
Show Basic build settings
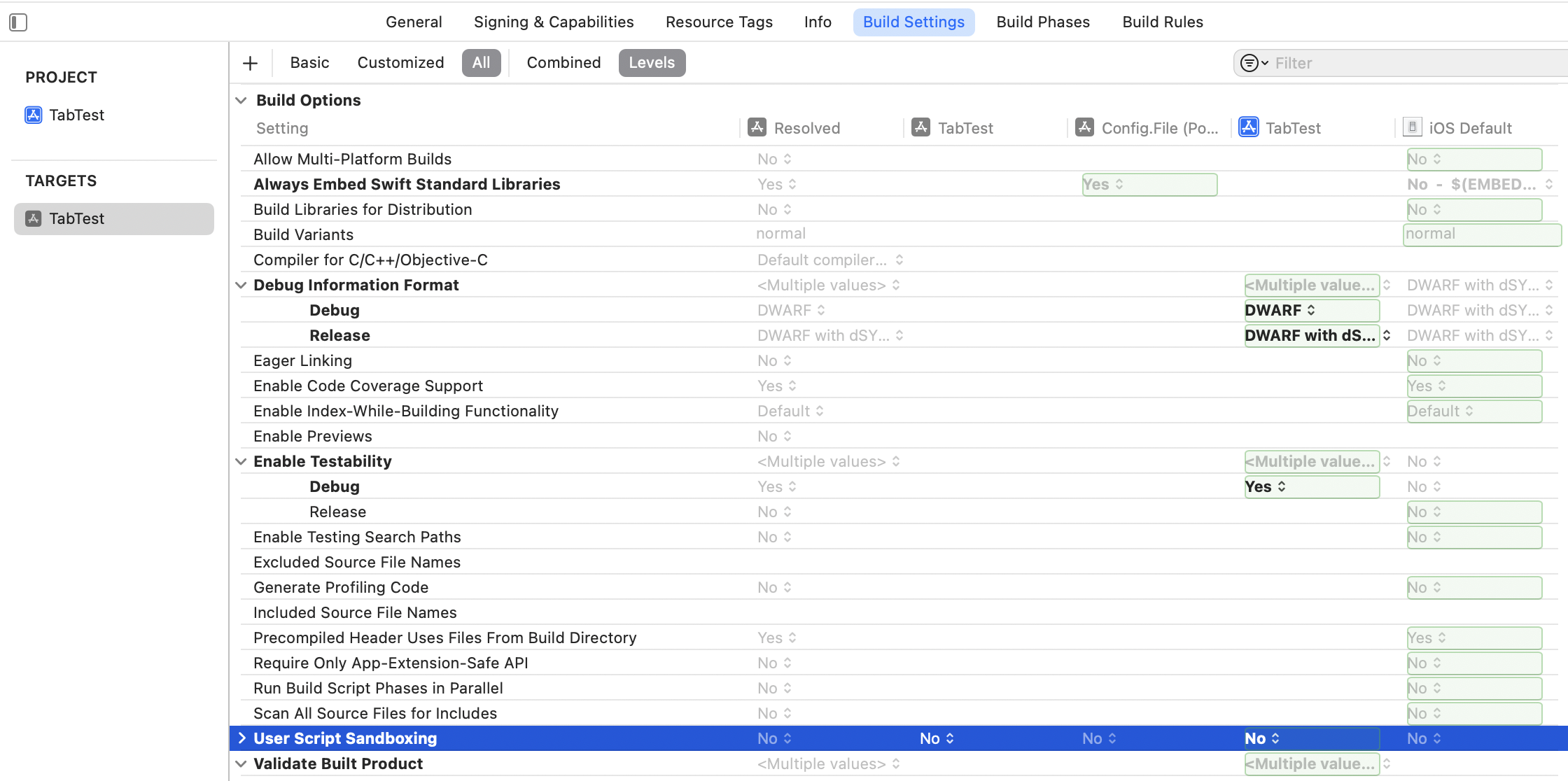(309, 63)
